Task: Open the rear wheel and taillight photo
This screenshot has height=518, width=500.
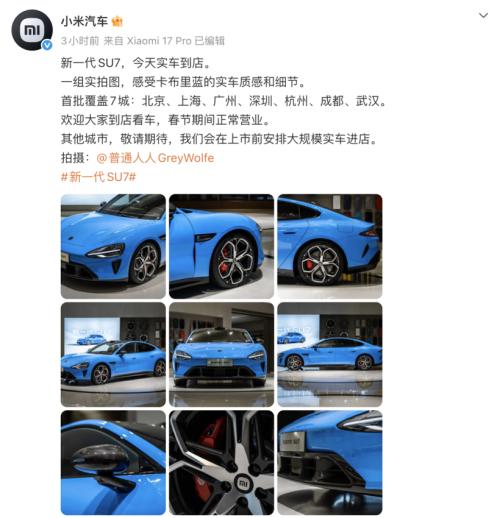Action: tap(330, 246)
